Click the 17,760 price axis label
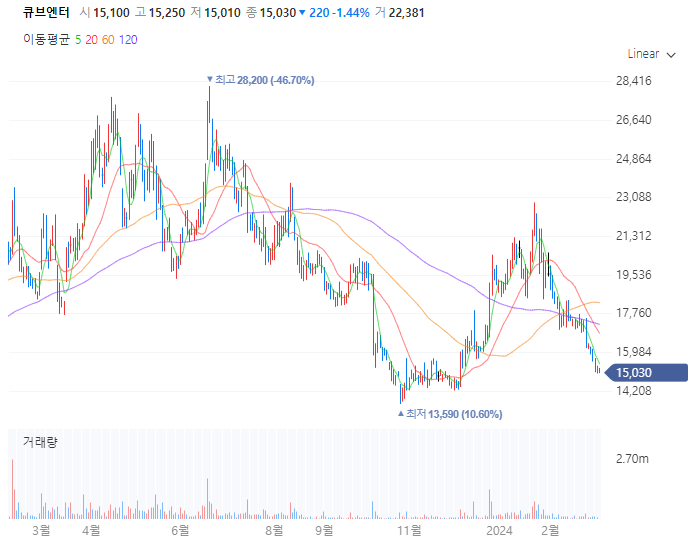Viewport: 693px width, 555px height. pyautogui.click(x=634, y=313)
